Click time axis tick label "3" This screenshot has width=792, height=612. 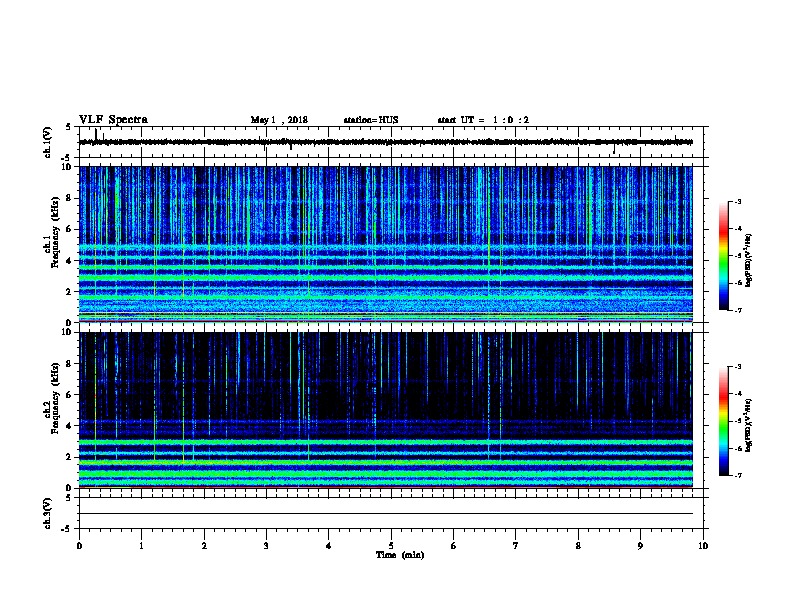[x=266, y=546]
